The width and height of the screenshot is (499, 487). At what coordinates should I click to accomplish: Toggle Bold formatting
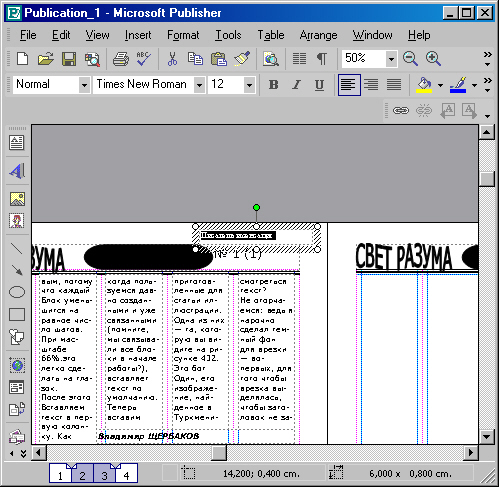(x=273, y=85)
